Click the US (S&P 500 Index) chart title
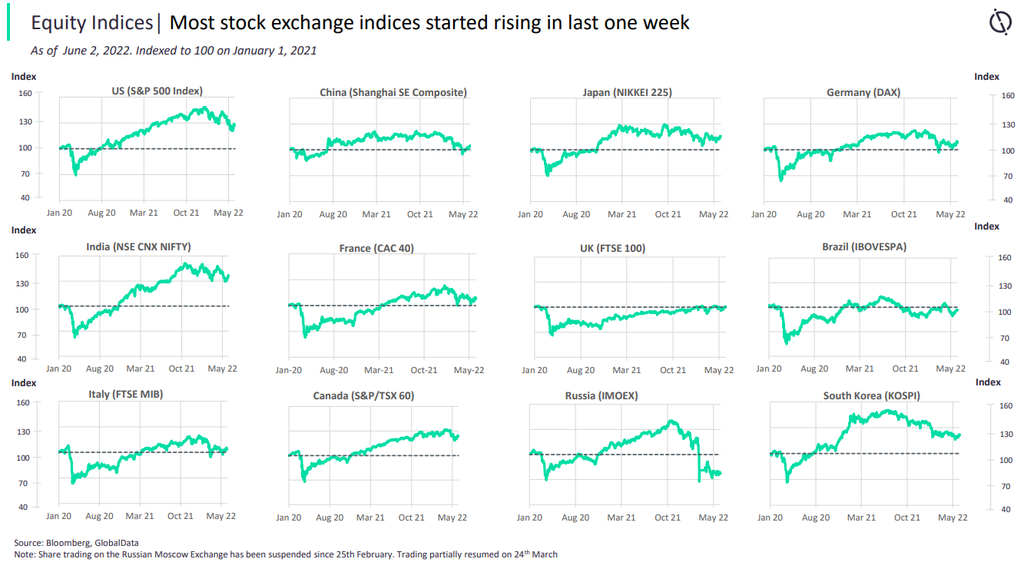The width and height of the screenshot is (1024, 572). (x=157, y=91)
